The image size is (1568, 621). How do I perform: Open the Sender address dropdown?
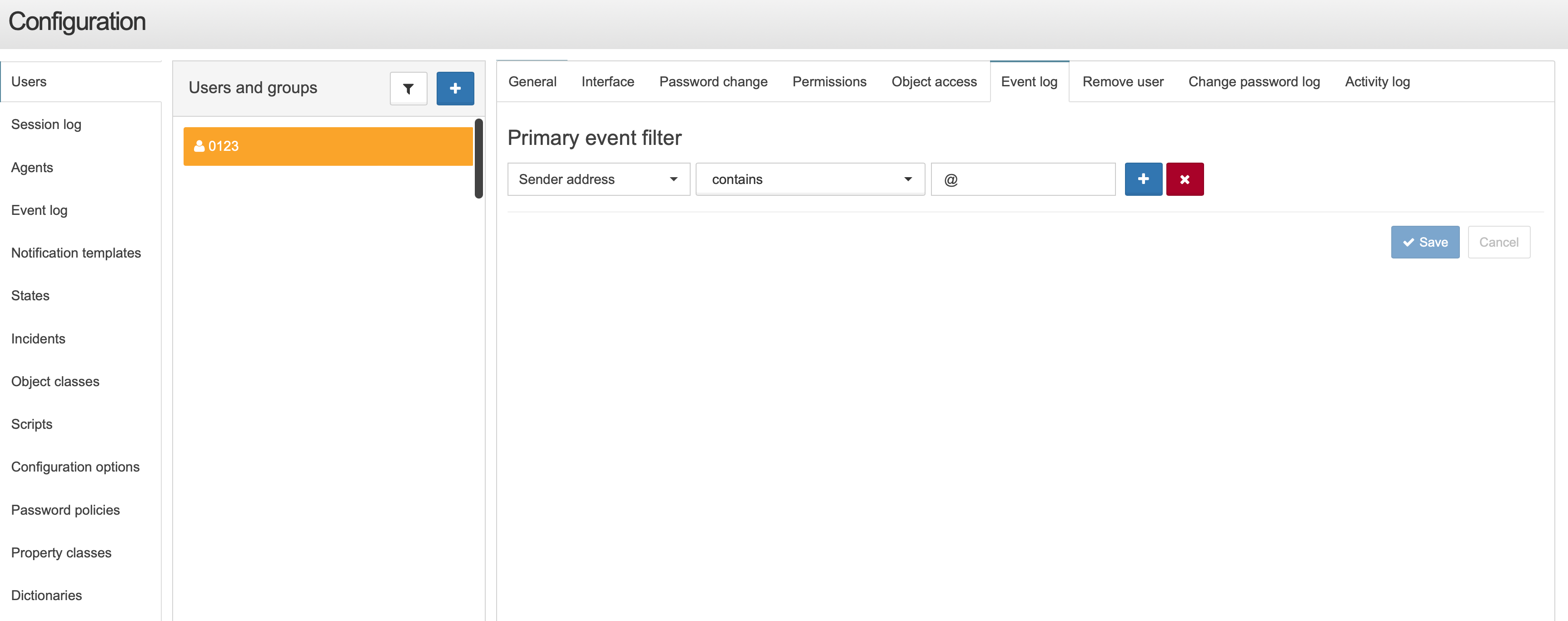point(598,179)
